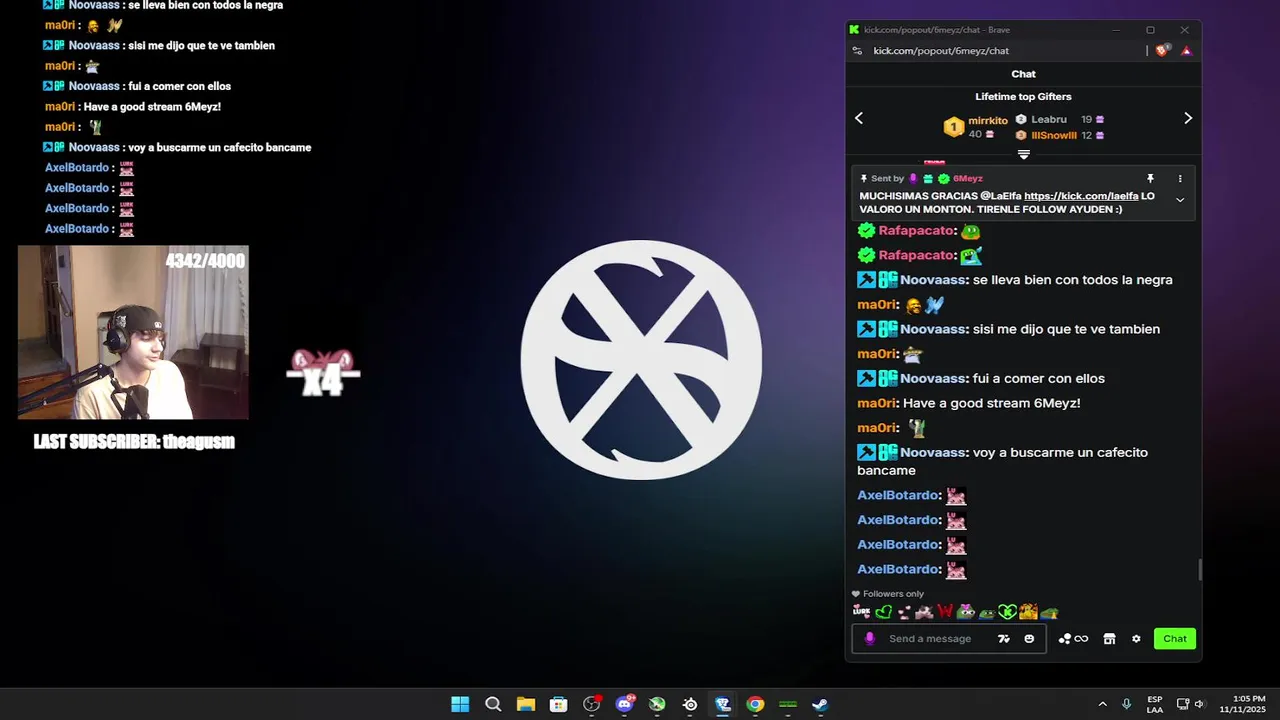Image resolution: width=1280 pixels, height=720 pixels.
Task: Open taskbar Search
Action: pos(493,704)
